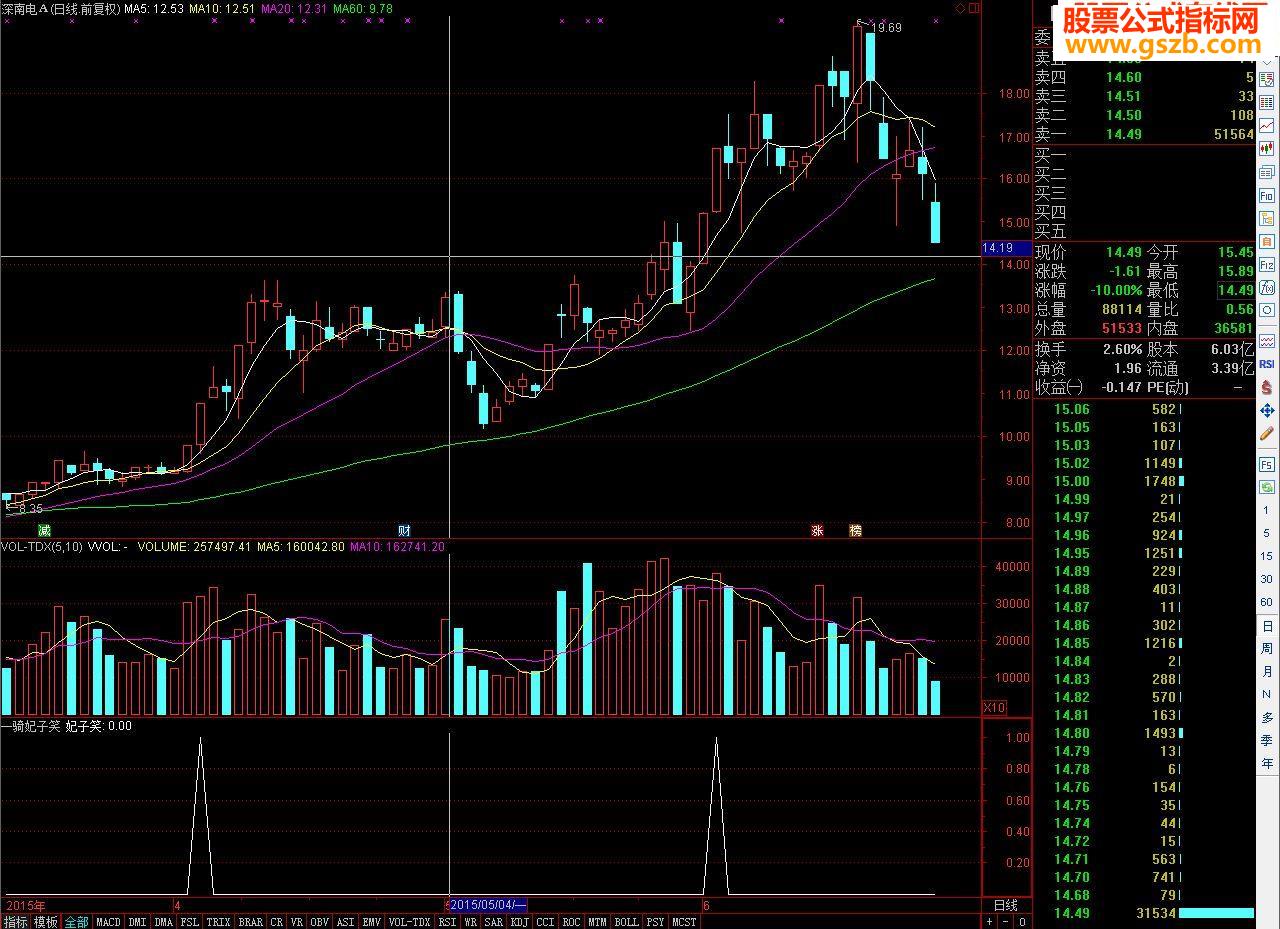This screenshot has width=1280, height=929.
Task: Open the f(x) formula manager icon
Action: pos(1266,287)
